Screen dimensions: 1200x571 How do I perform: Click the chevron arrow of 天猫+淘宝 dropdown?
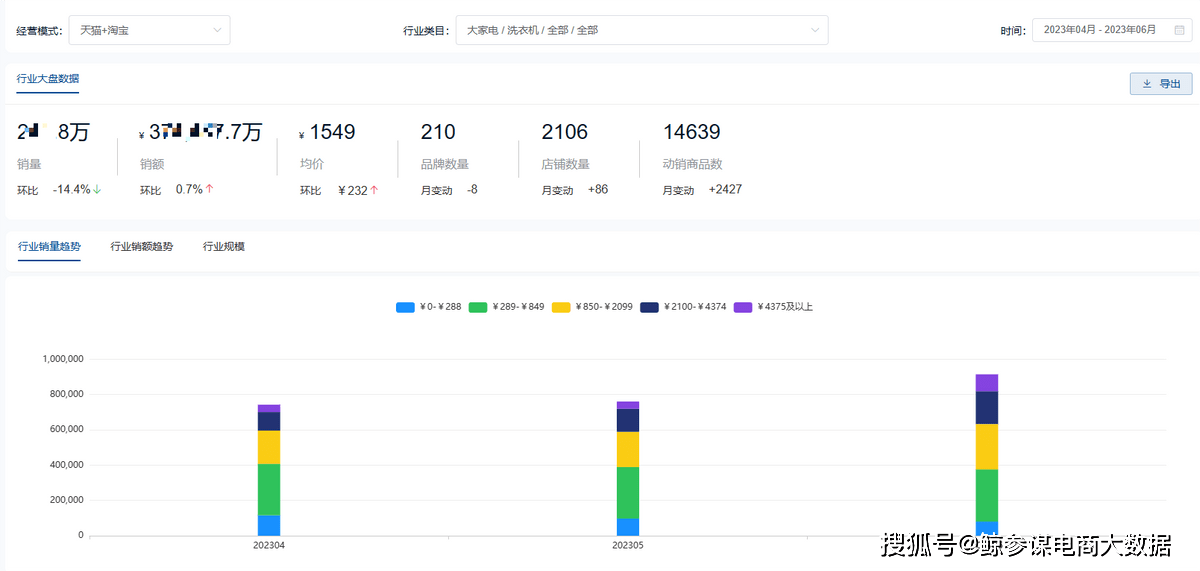217,30
